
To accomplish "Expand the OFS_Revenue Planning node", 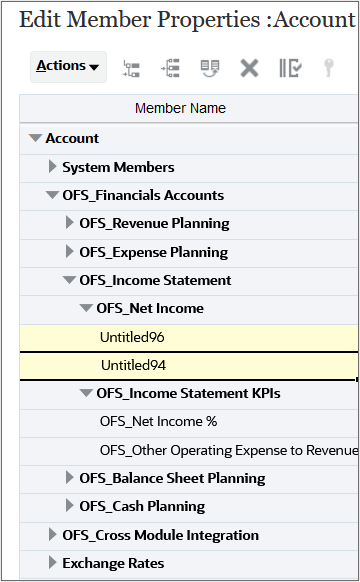I will (x=69, y=223).
